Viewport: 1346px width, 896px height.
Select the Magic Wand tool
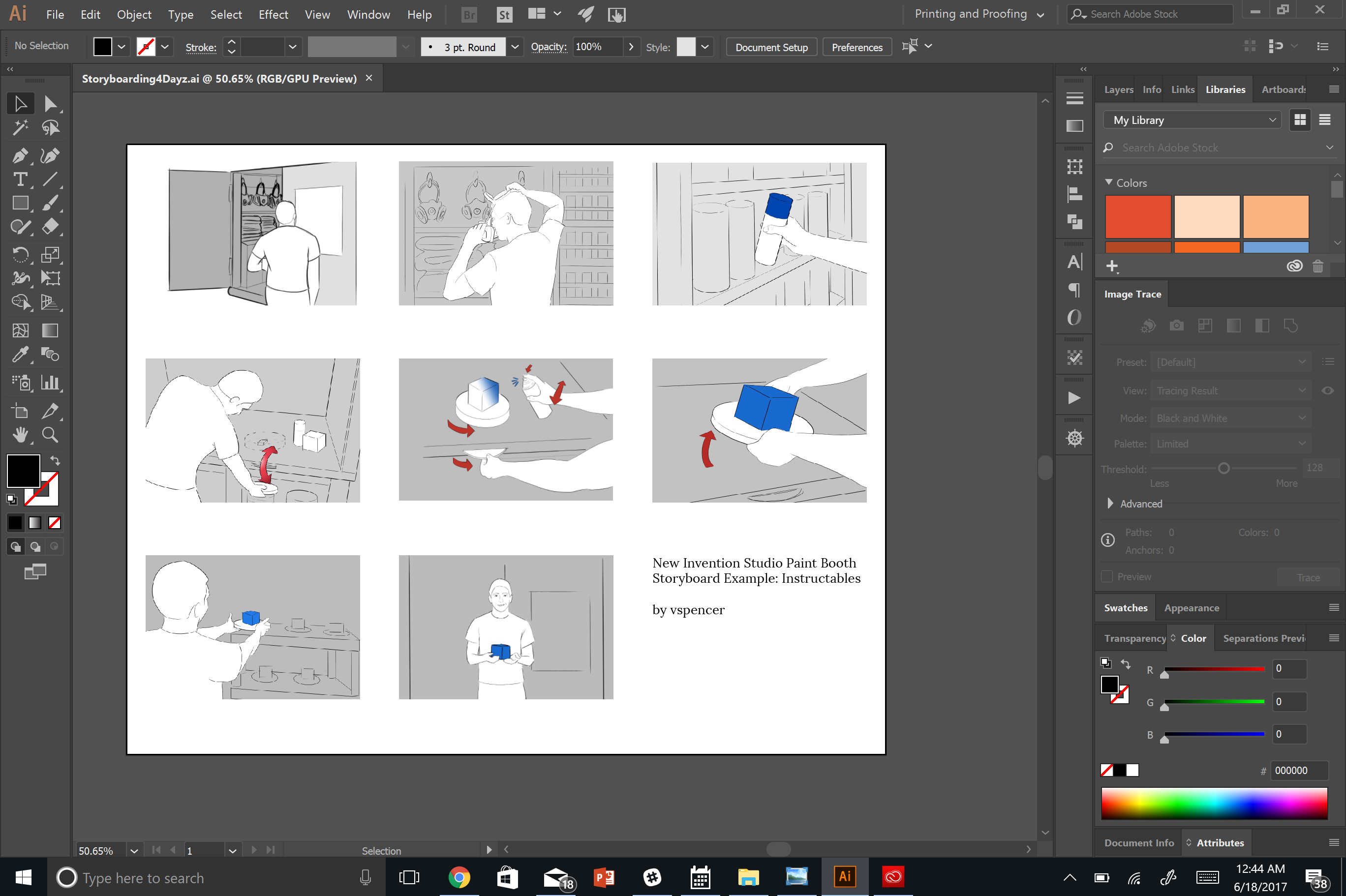pyautogui.click(x=21, y=127)
